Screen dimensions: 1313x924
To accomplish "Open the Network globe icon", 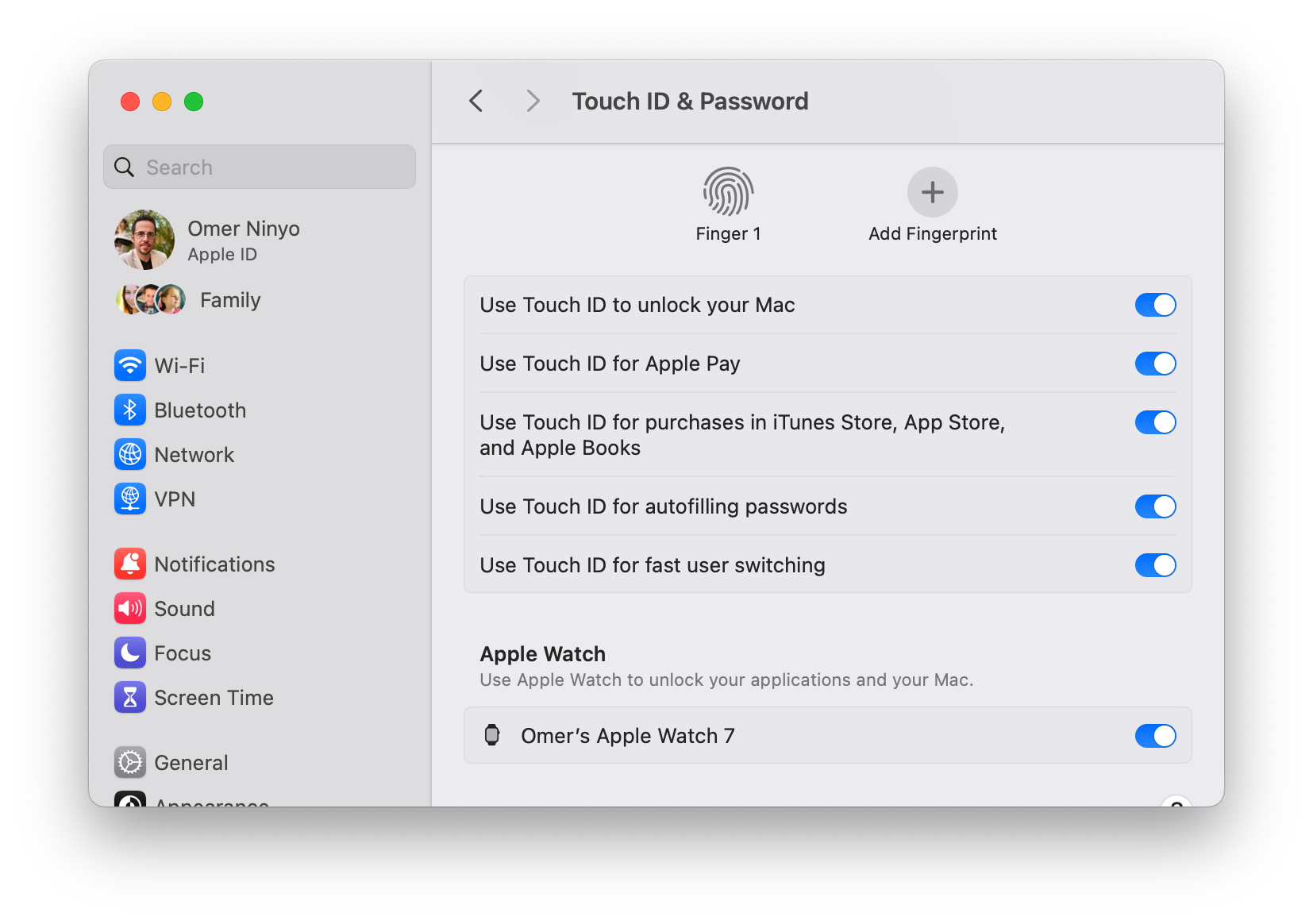I will click(130, 454).
